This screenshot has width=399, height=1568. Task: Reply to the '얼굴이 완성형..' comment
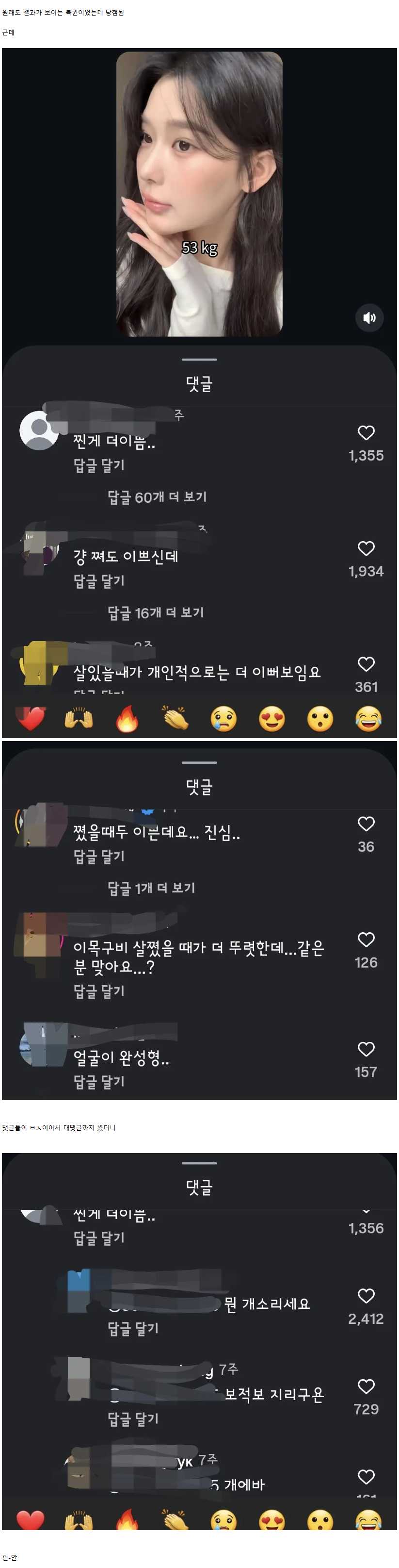pos(98,1081)
